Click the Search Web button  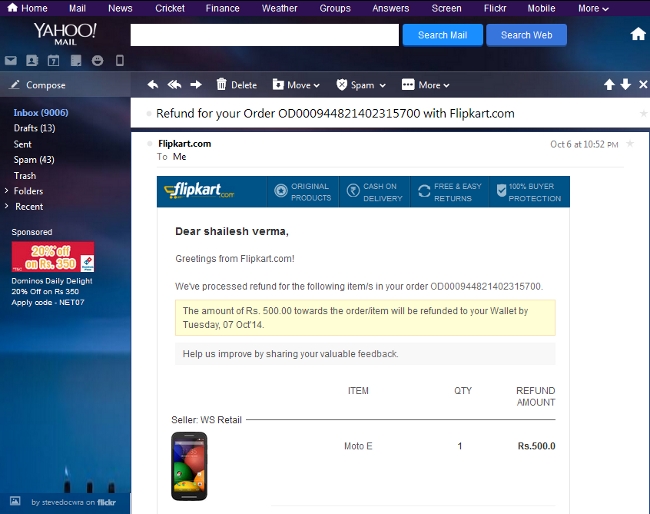(526, 35)
